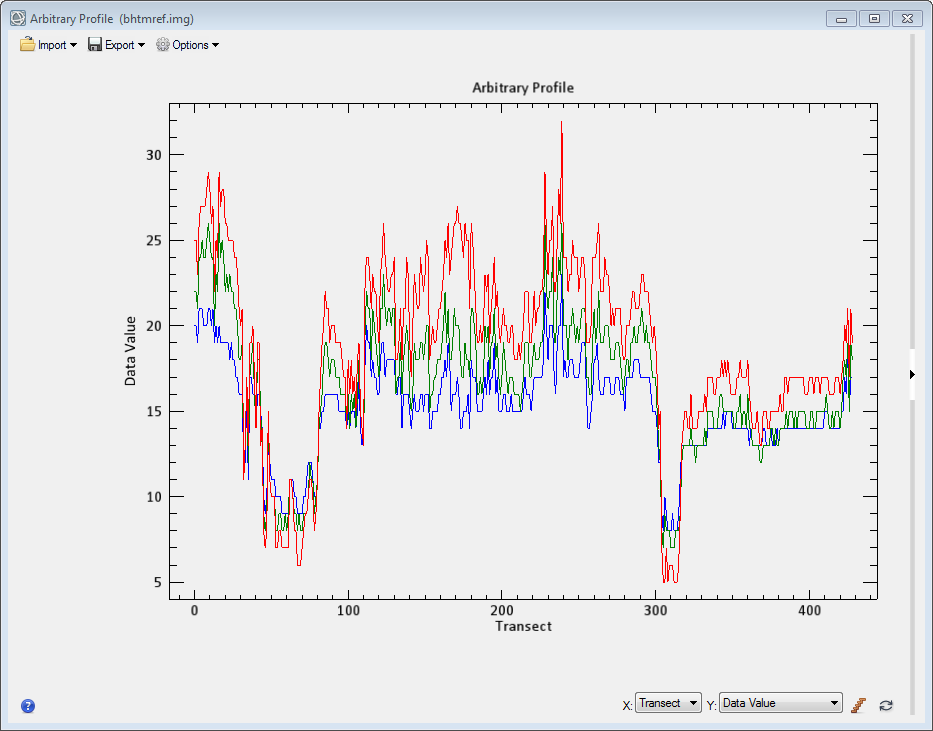Open the Y axis Data Value dropdown
The image size is (933, 731).
[780, 704]
